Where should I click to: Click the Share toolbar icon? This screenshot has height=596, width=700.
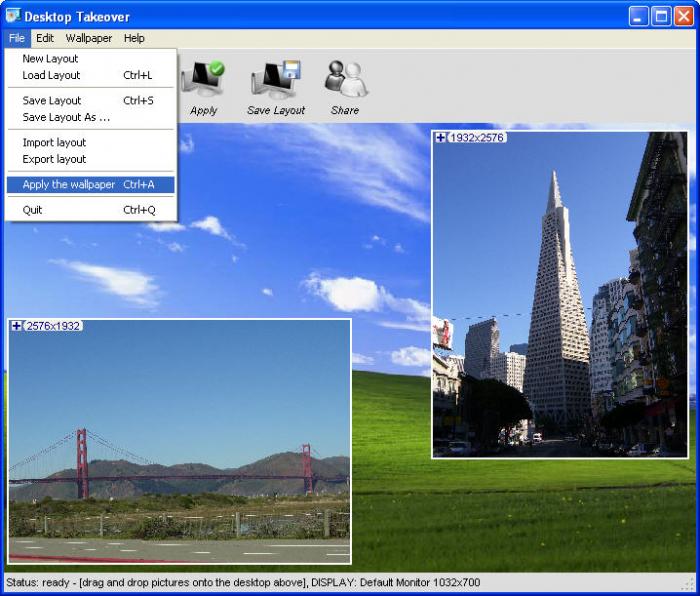tap(345, 80)
